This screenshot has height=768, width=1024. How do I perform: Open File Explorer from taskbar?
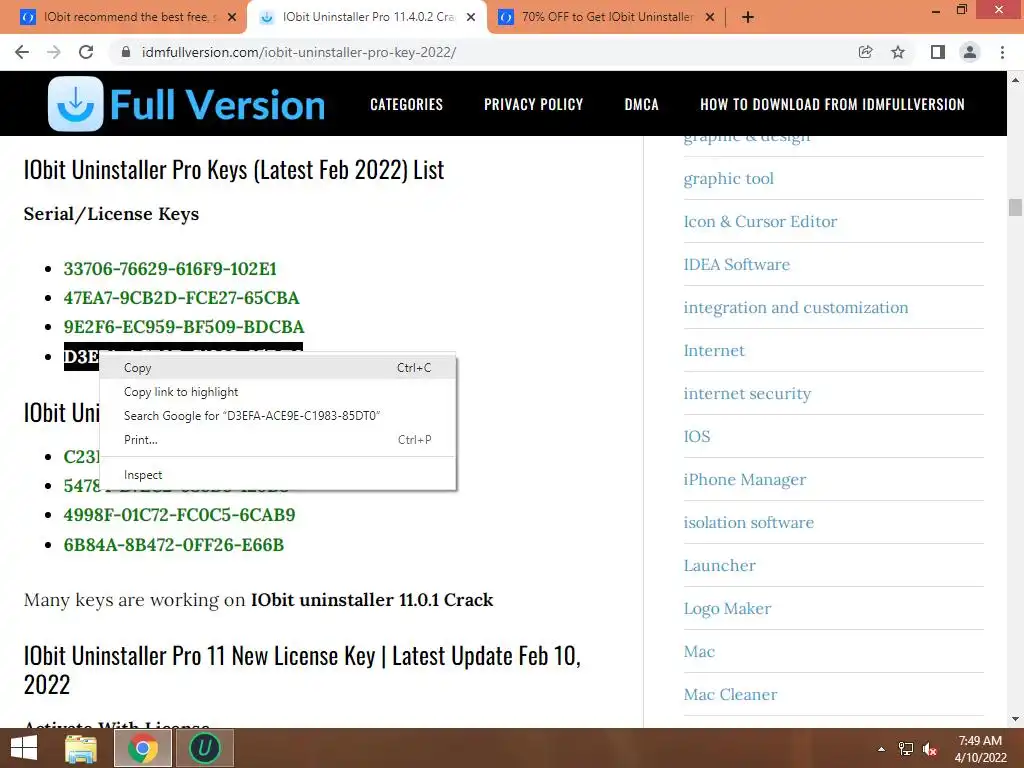click(x=81, y=748)
